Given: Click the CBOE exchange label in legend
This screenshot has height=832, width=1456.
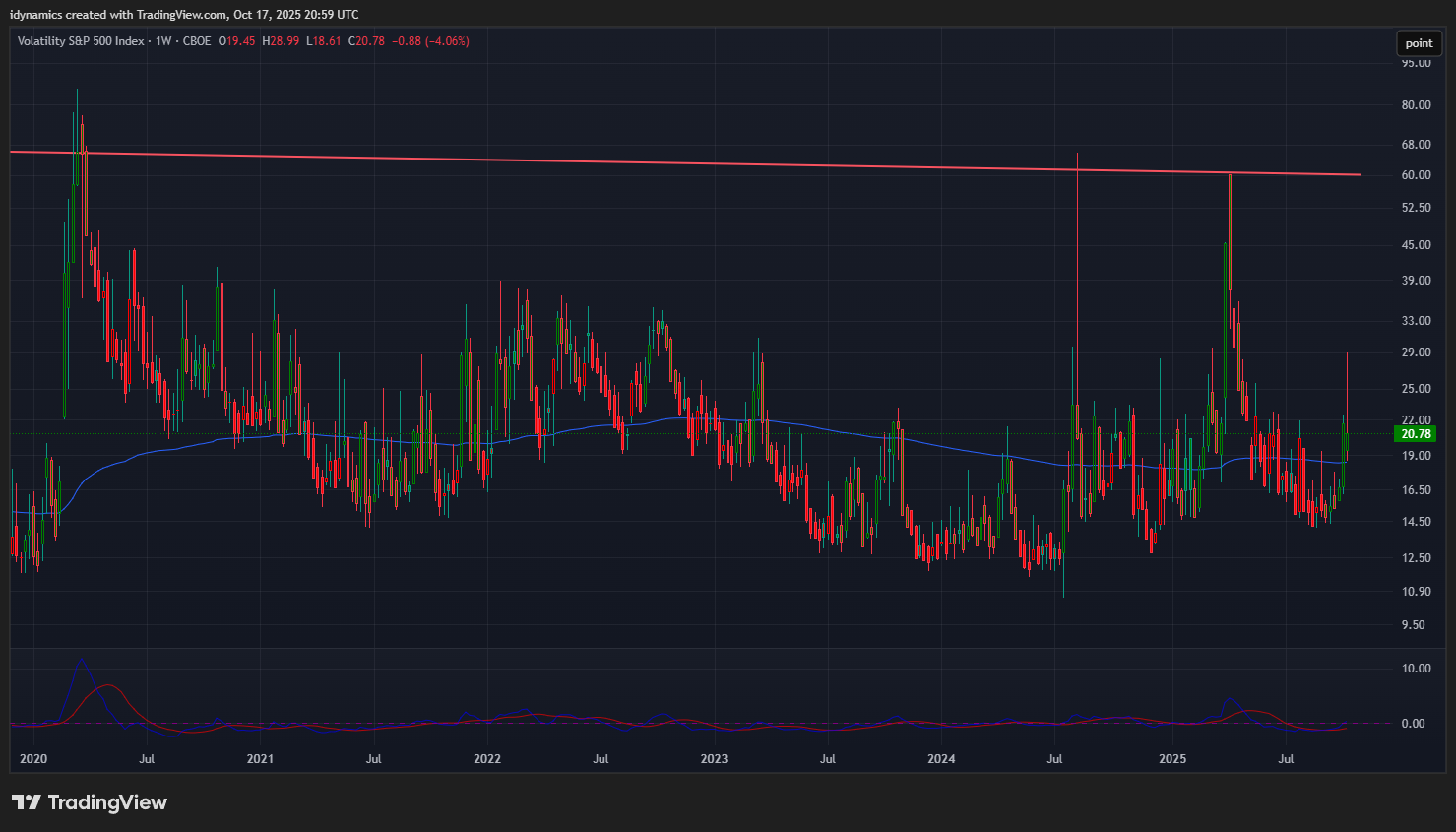Looking at the screenshot, I should pos(197,41).
